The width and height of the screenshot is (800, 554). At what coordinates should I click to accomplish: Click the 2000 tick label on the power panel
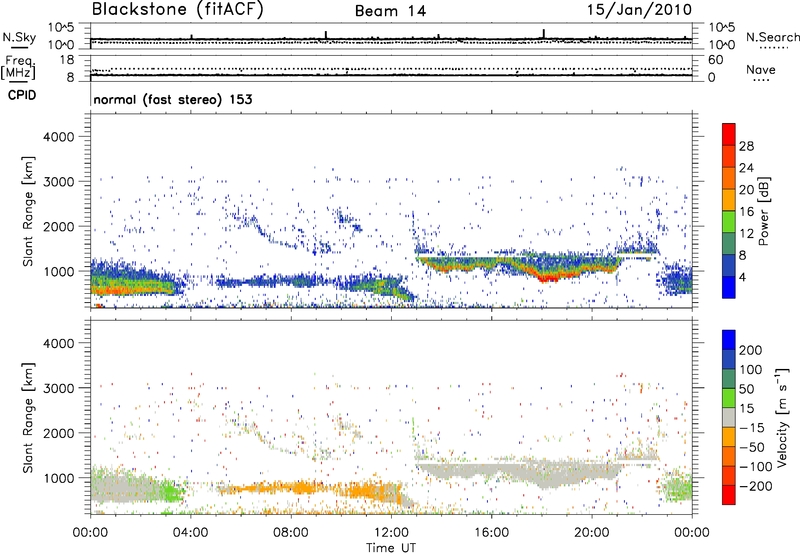(x=58, y=226)
